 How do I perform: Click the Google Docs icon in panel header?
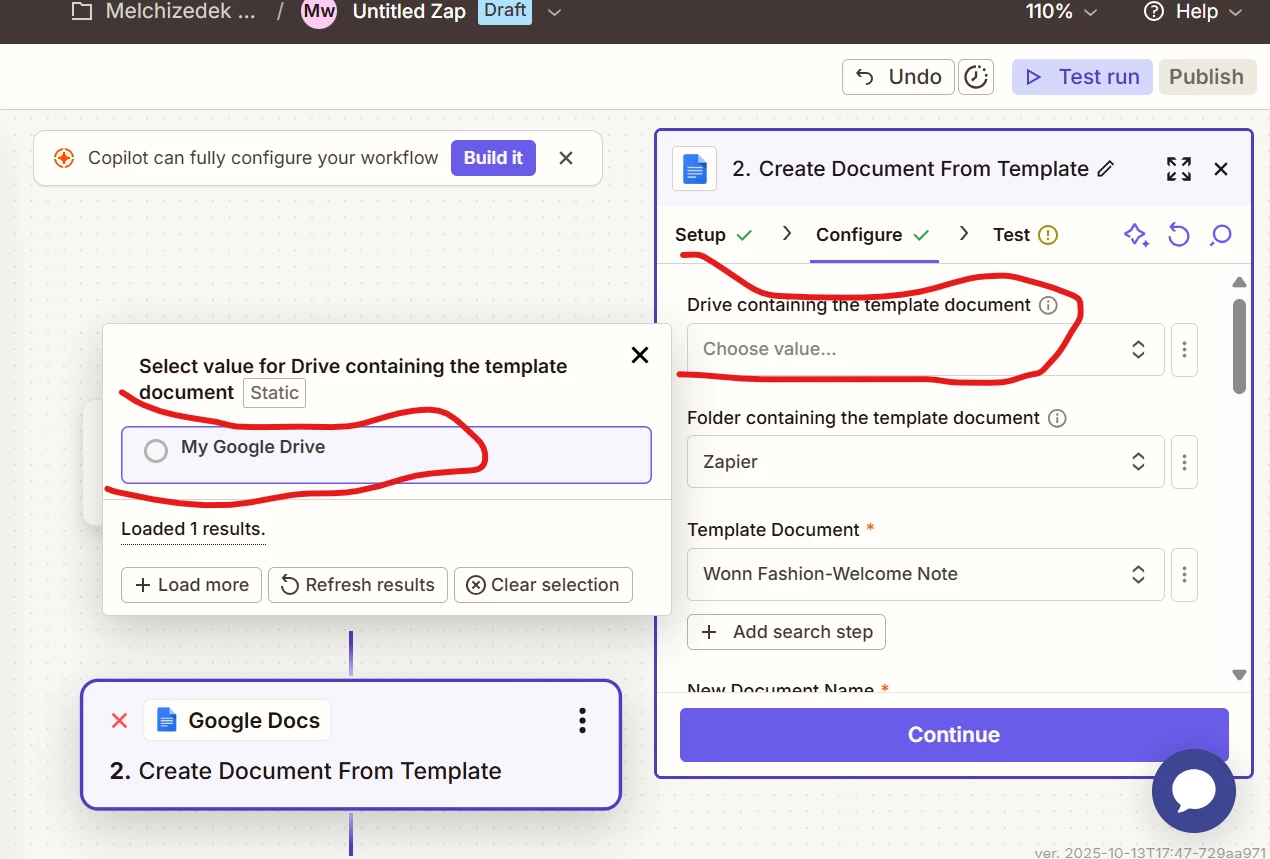[x=694, y=169]
